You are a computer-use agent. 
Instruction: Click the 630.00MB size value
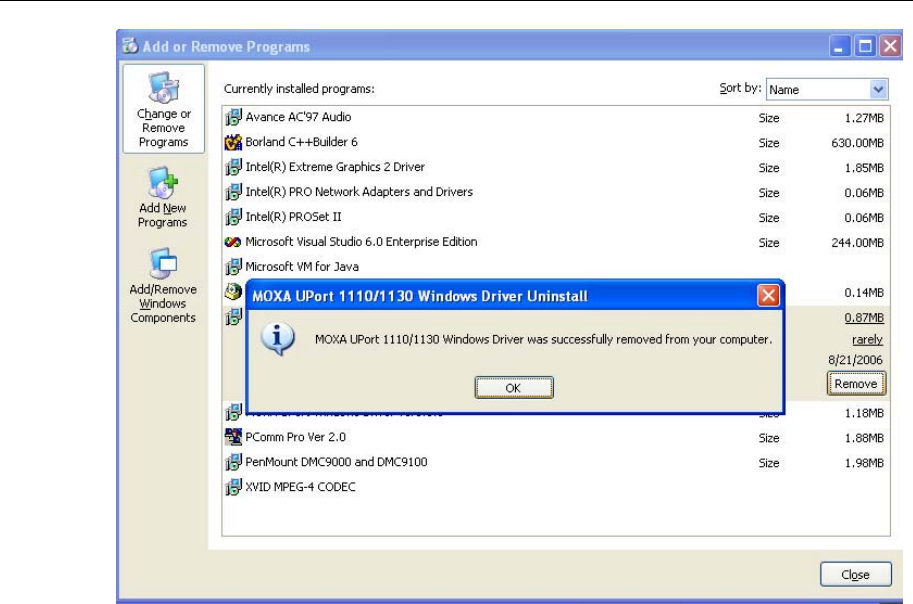pos(857,143)
